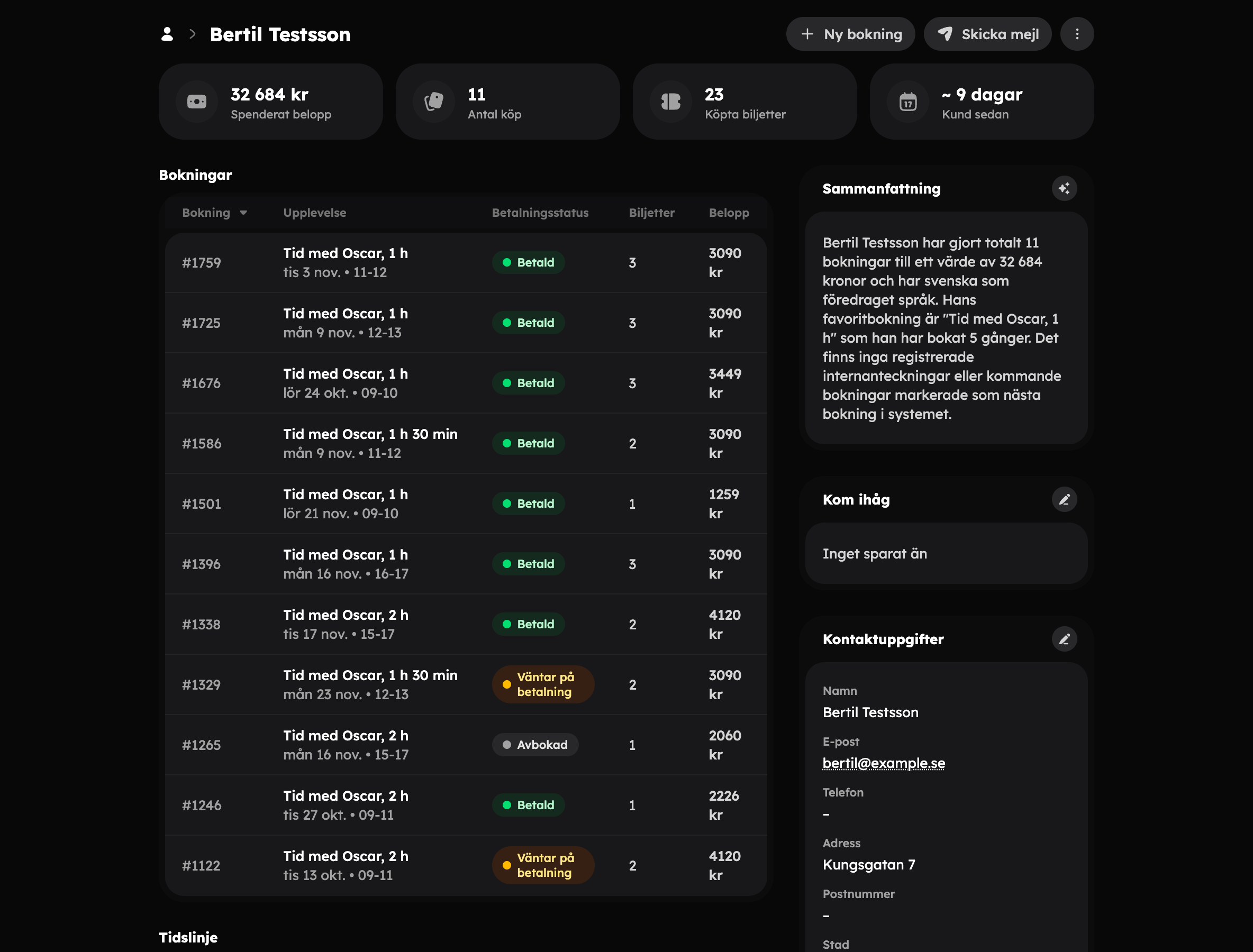This screenshot has width=1253, height=952.
Task: Click the Tidslinje section heading
Action: click(188, 937)
